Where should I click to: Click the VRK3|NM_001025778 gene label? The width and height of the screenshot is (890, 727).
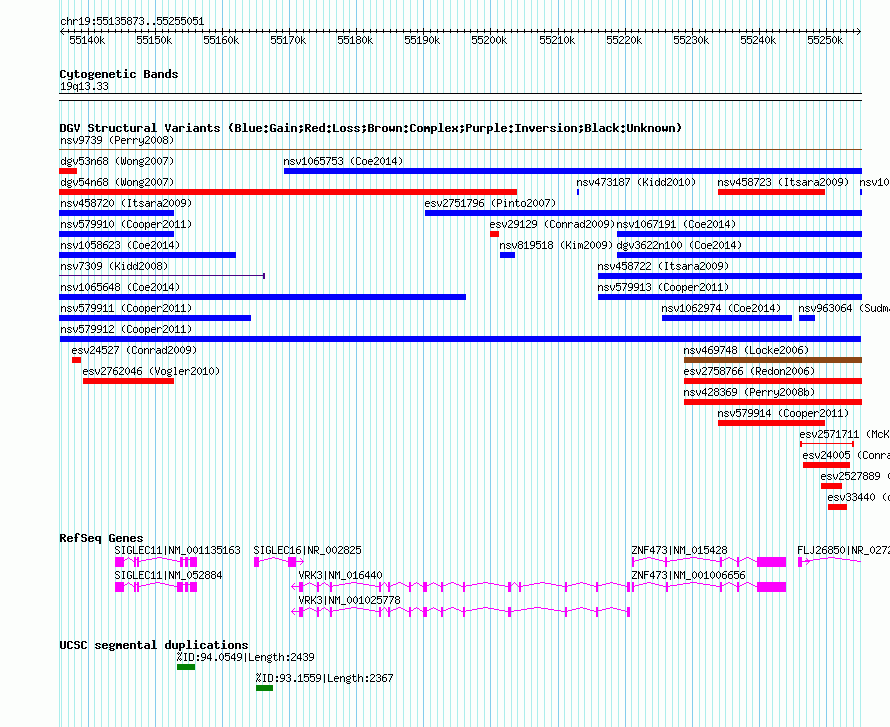pyautogui.click(x=350, y=600)
